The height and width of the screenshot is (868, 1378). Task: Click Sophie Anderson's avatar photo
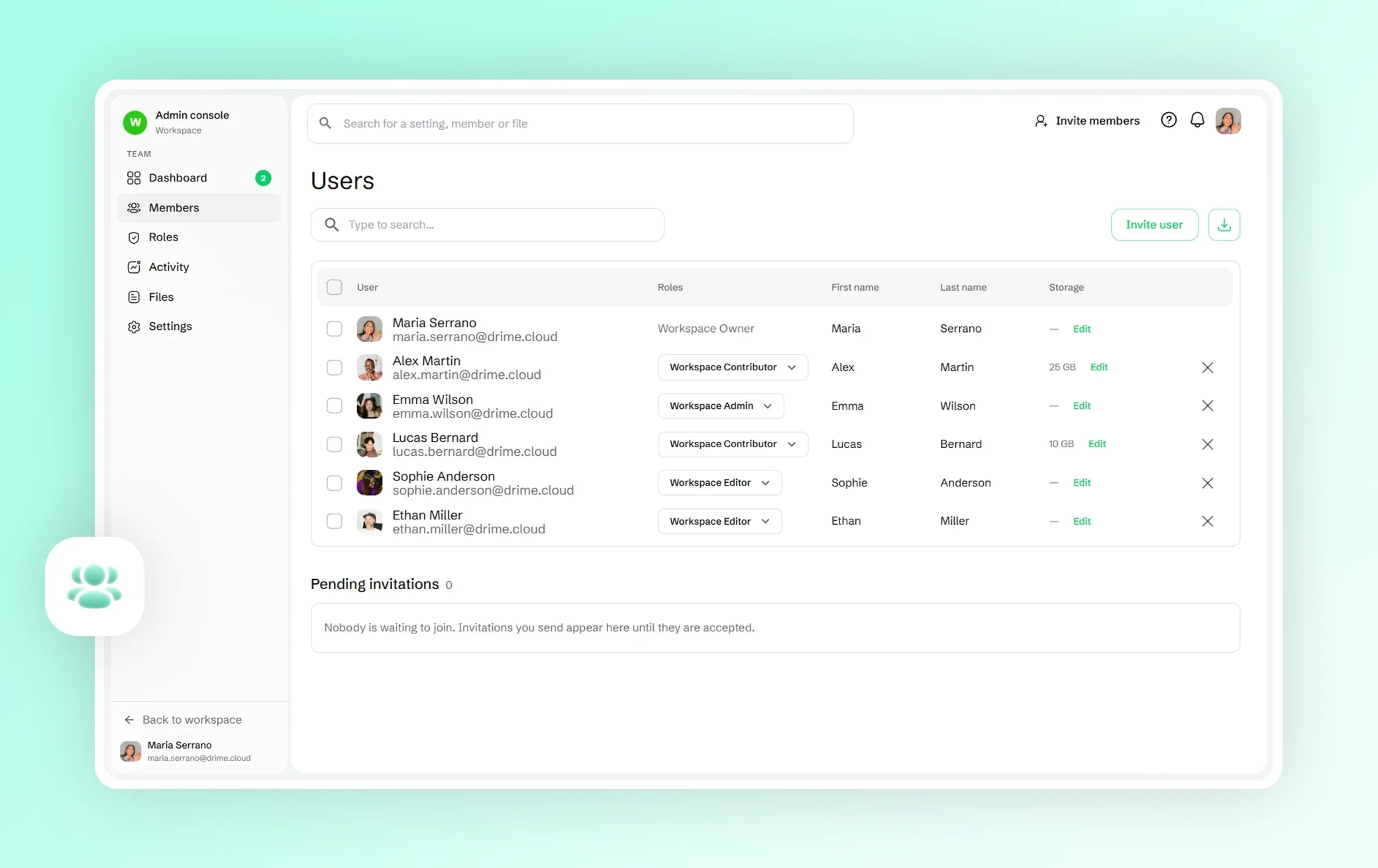pyautogui.click(x=369, y=483)
